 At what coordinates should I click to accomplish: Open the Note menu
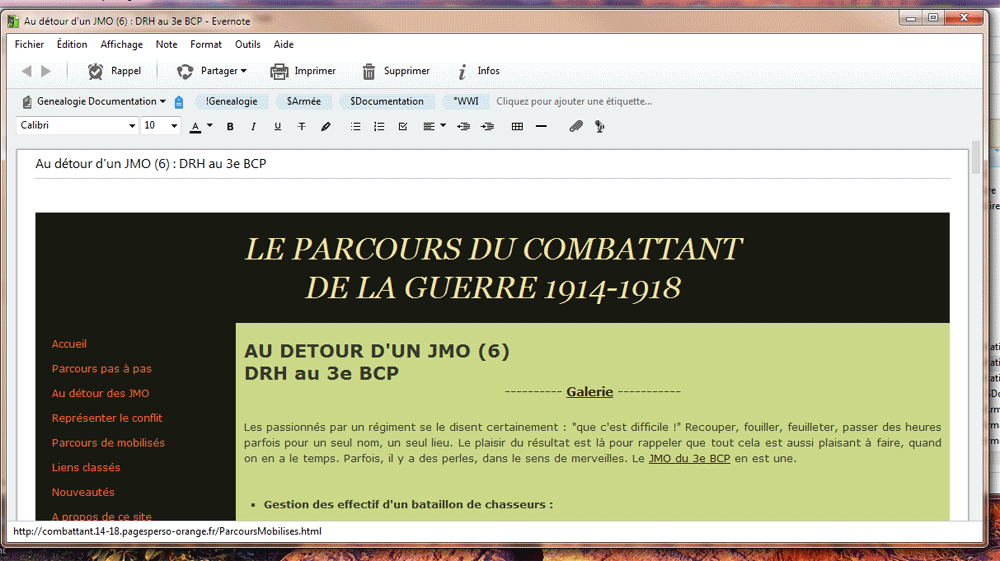point(166,45)
